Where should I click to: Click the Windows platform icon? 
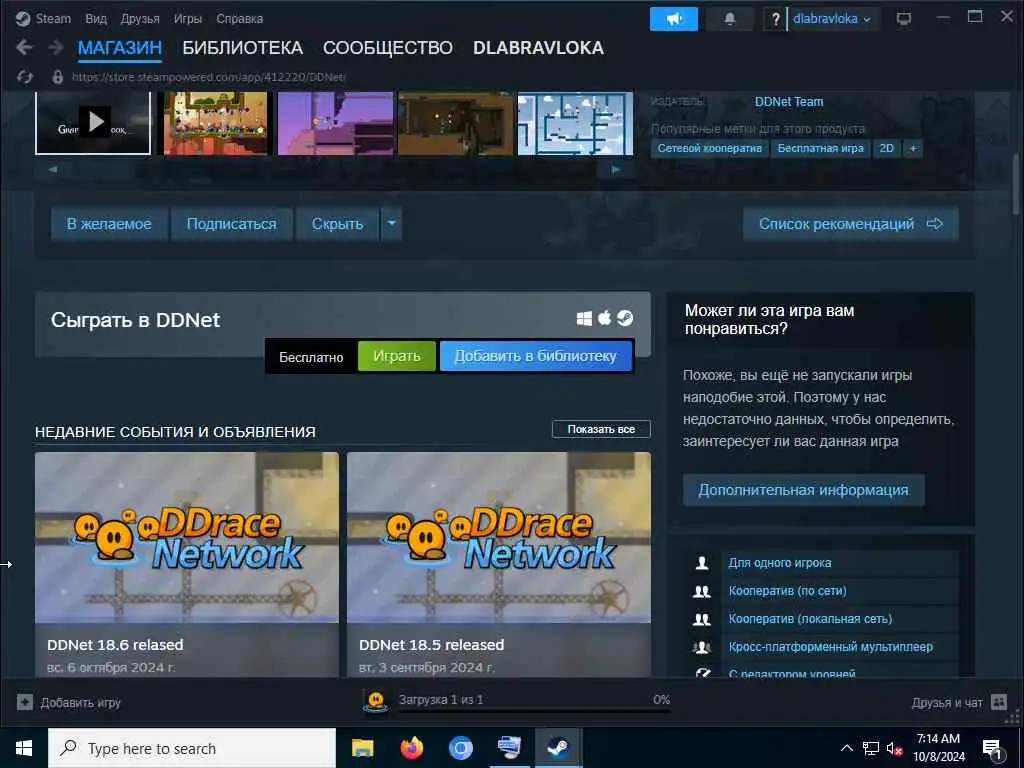584,318
